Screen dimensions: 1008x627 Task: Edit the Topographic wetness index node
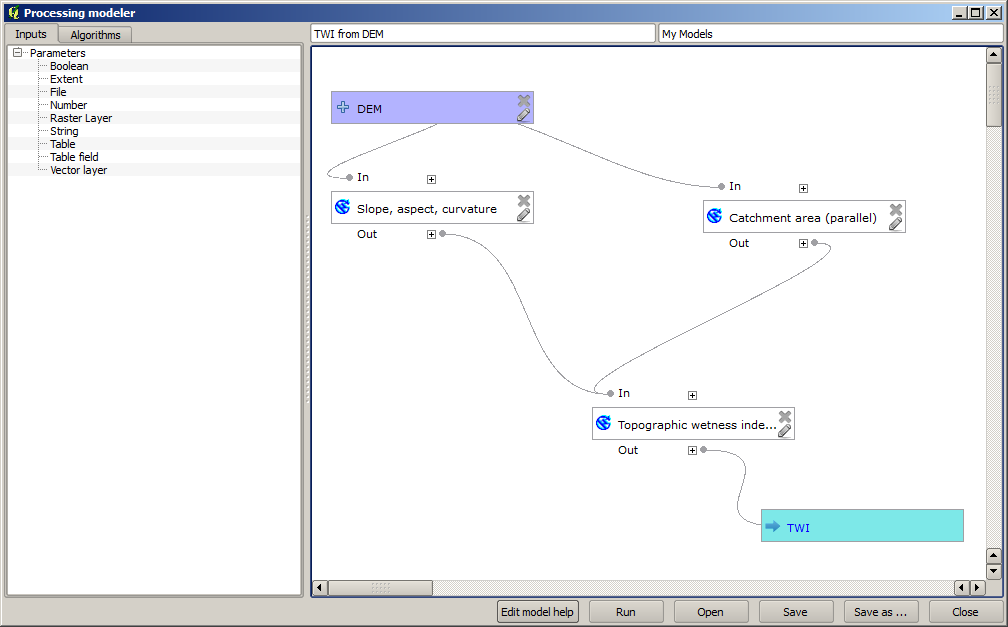784,431
